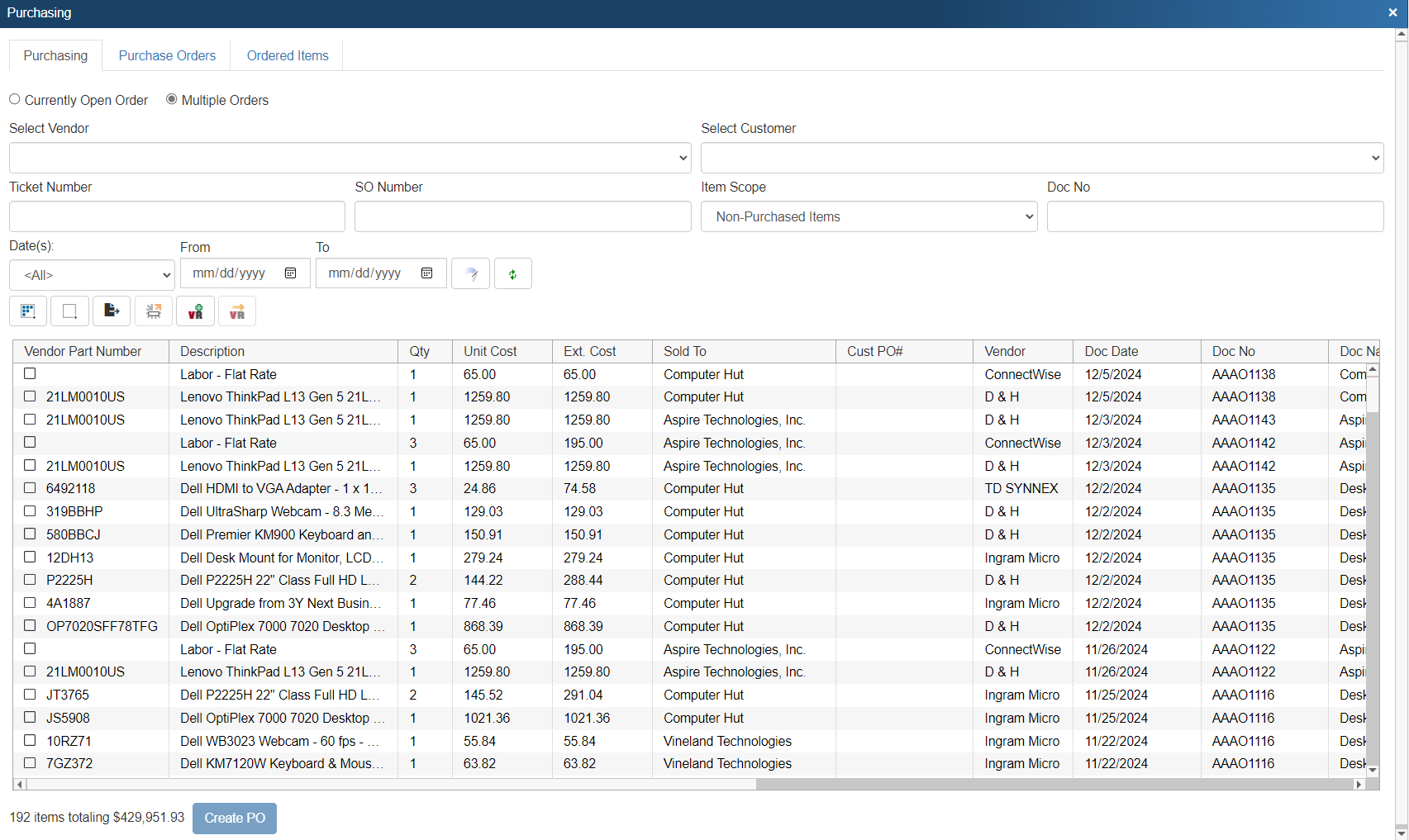This screenshot has width=1409, height=840.
Task: Click the green plus VR icon
Action: [195, 311]
